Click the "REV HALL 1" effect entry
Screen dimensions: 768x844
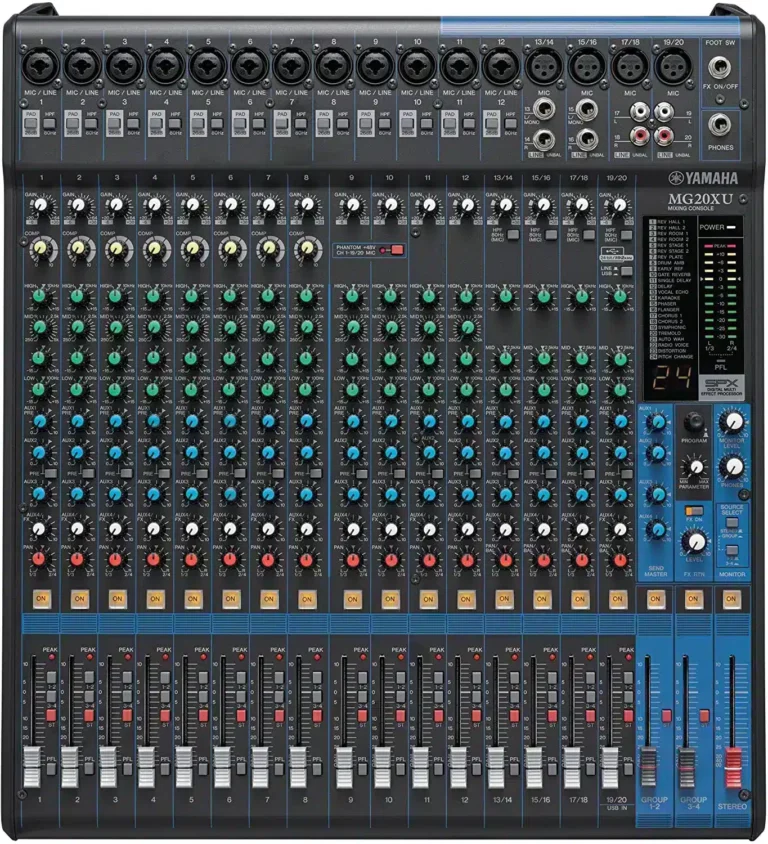(x=667, y=222)
